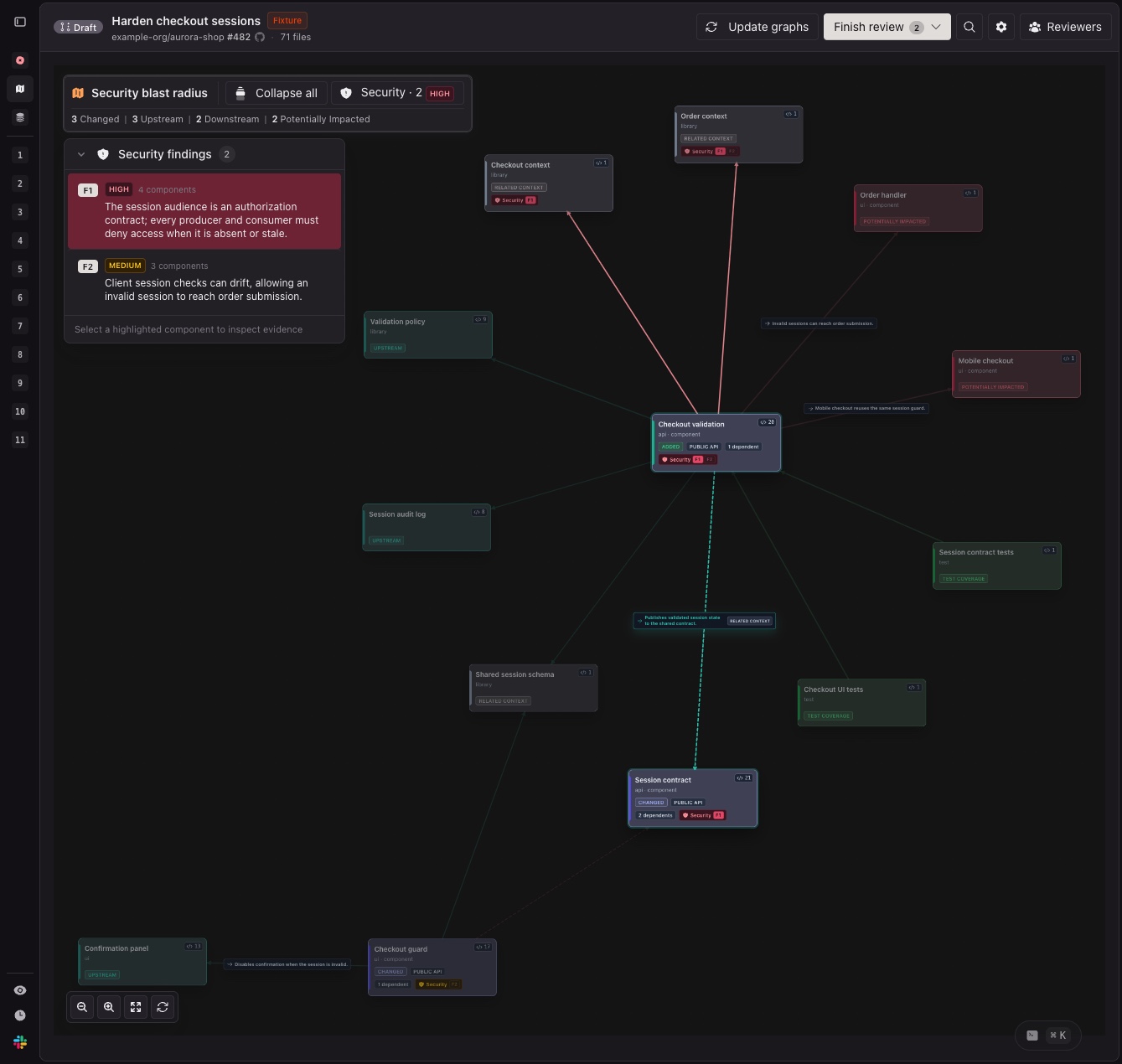This screenshot has width=1122, height=1064.
Task: Click '71 files' text in header
Action: coord(296,37)
